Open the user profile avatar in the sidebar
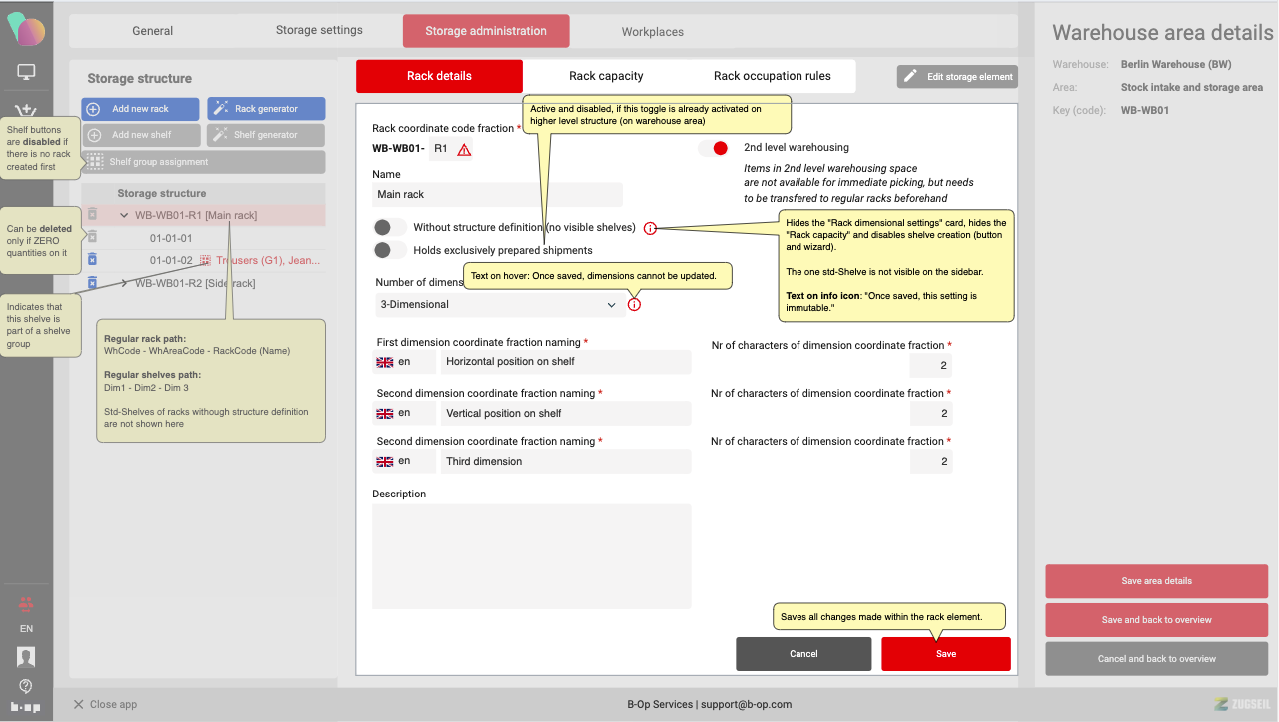 [x=26, y=657]
